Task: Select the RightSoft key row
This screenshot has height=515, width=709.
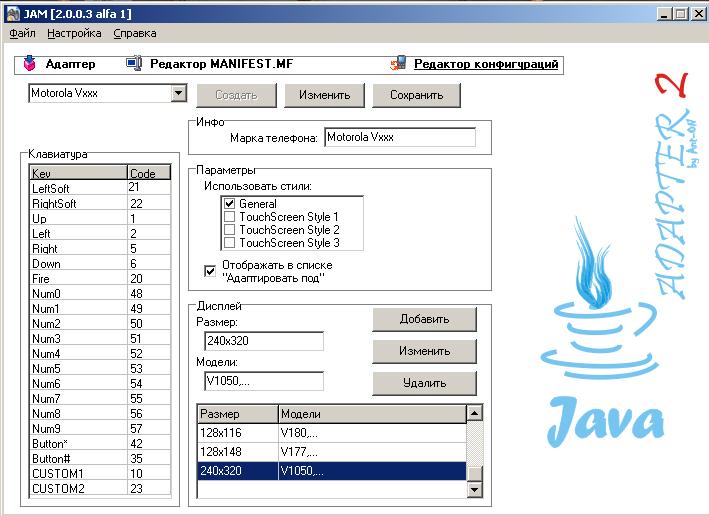Action: (x=100, y=203)
